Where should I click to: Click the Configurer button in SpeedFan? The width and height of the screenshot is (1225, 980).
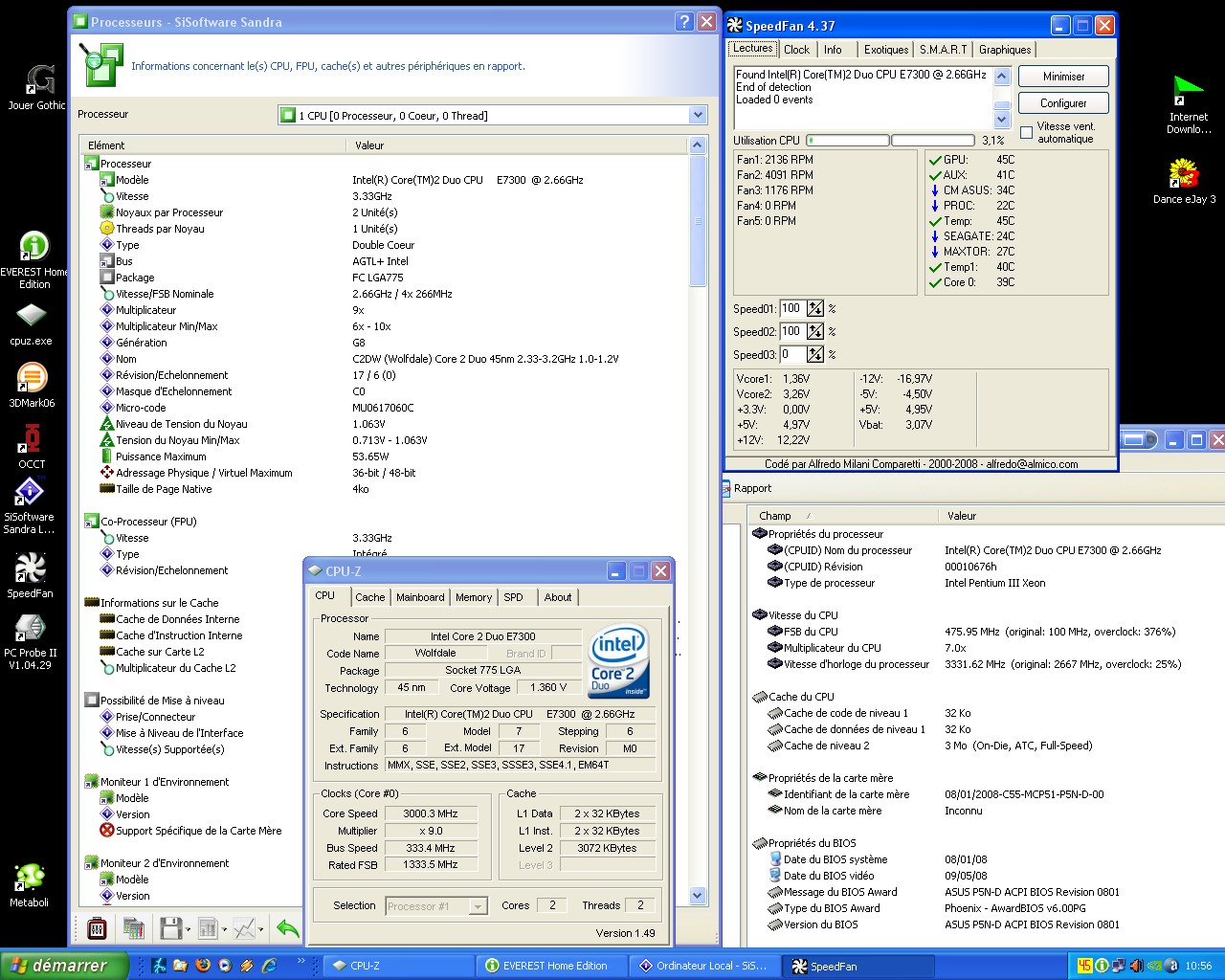point(1063,102)
